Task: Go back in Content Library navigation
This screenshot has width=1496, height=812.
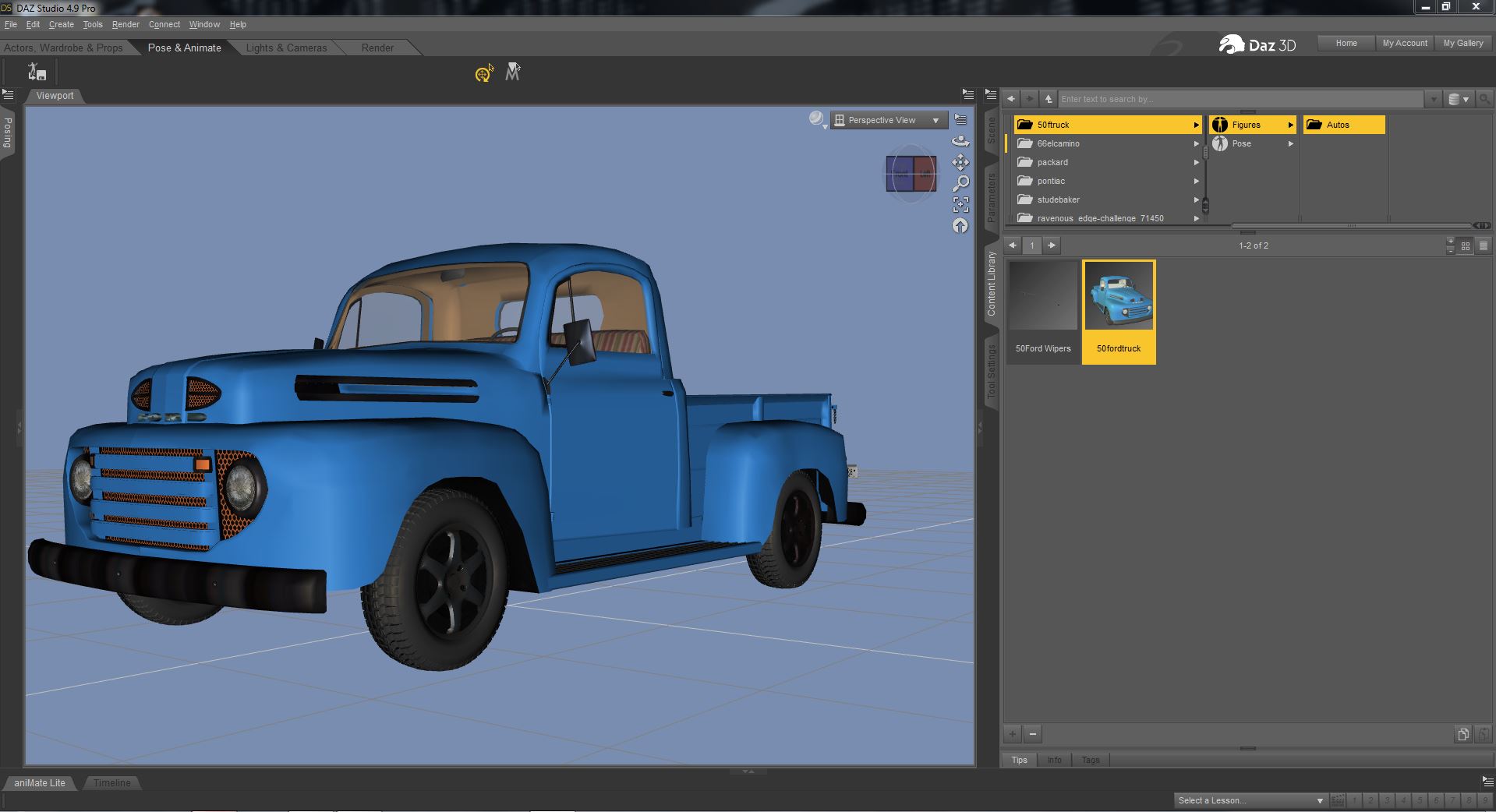Action: tap(1011, 99)
